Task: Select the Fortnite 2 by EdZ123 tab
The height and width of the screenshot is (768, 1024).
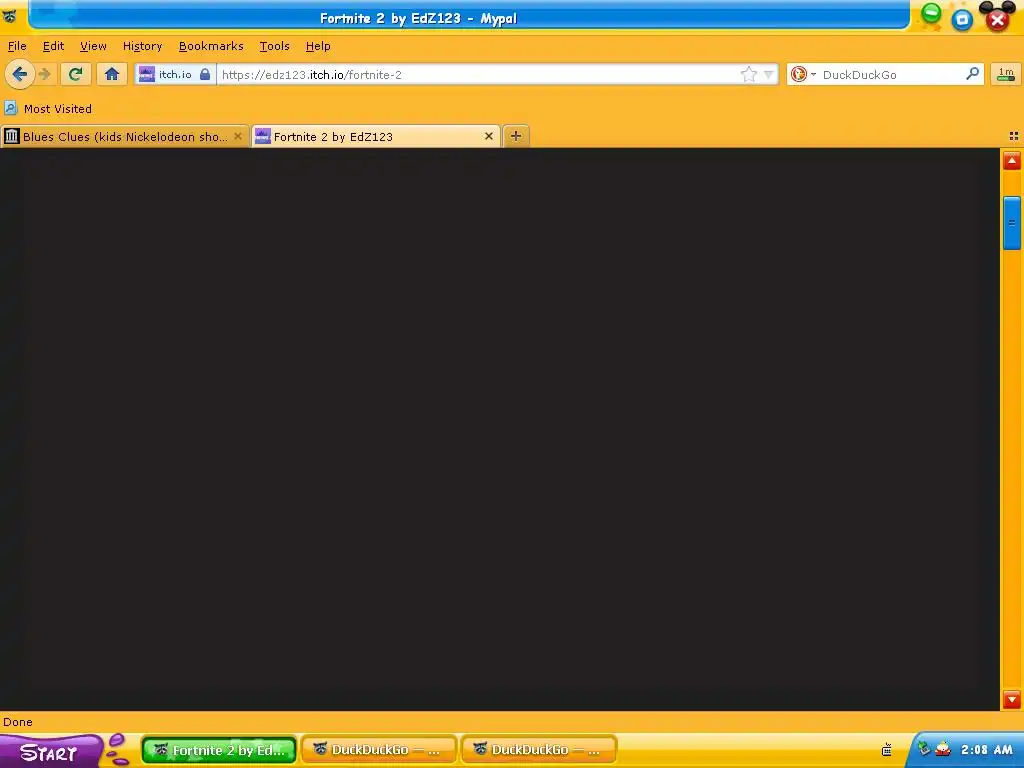Action: (376, 136)
